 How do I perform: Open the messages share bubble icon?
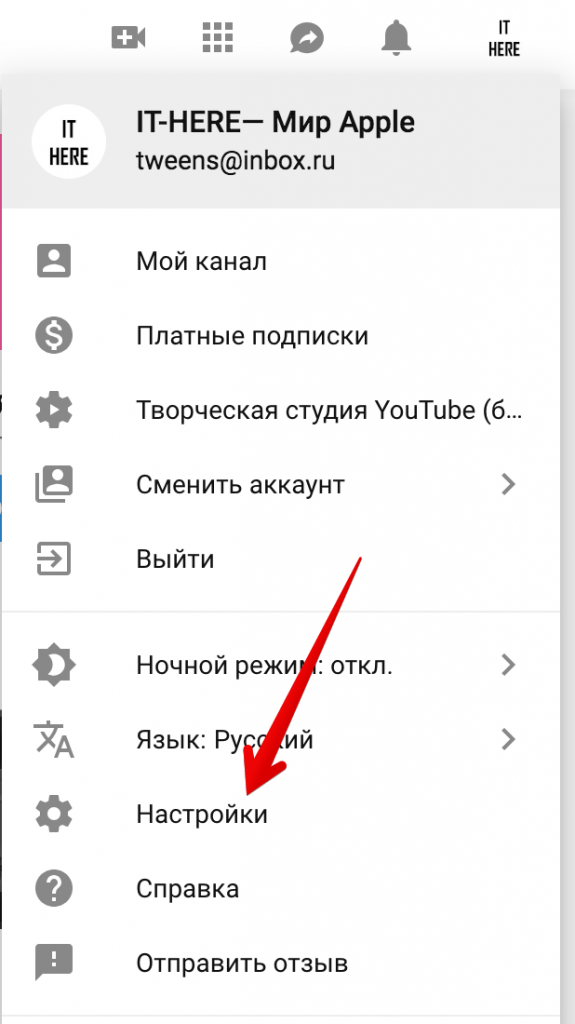[x=307, y=39]
